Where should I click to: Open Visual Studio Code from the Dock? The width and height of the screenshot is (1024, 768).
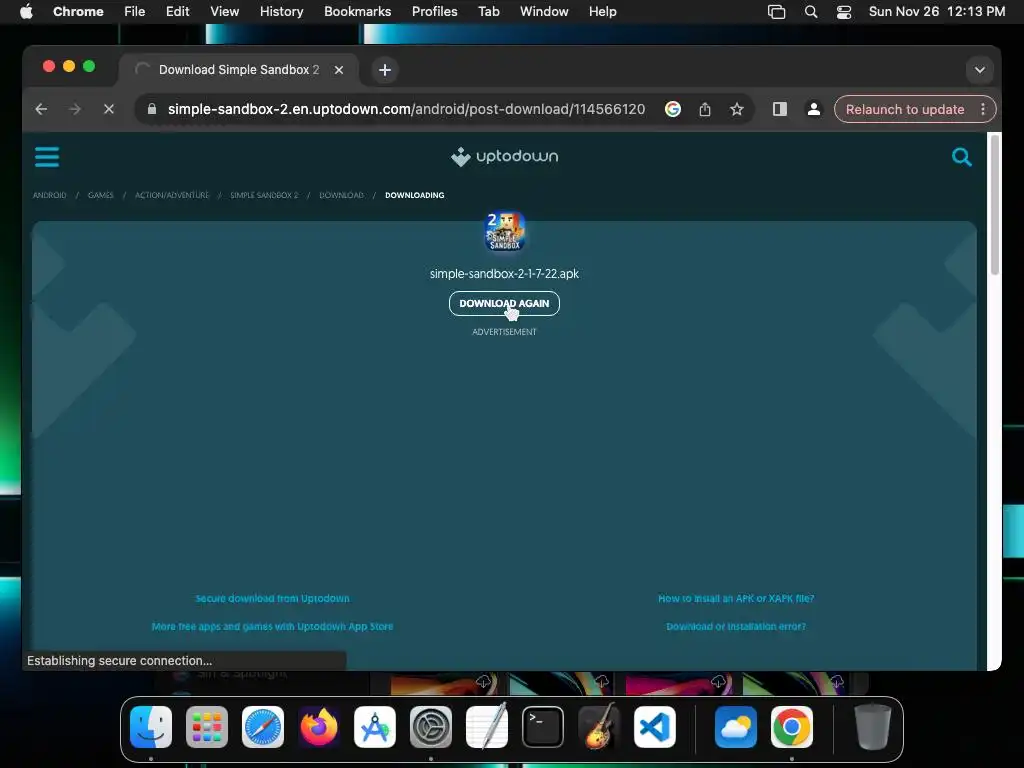pyautogui.click(x=655, y=727)
